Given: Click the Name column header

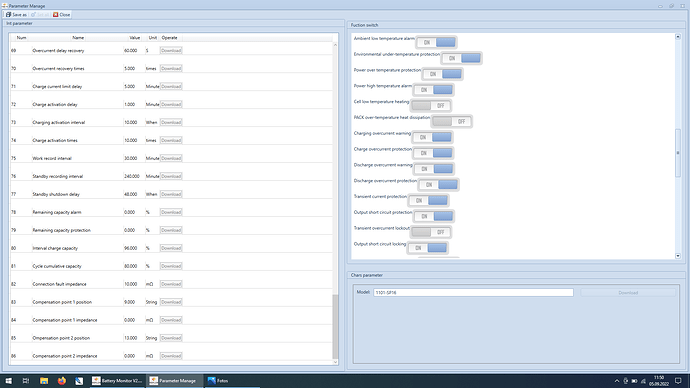Looking at the screenshot, I should [x=78, y=38].
